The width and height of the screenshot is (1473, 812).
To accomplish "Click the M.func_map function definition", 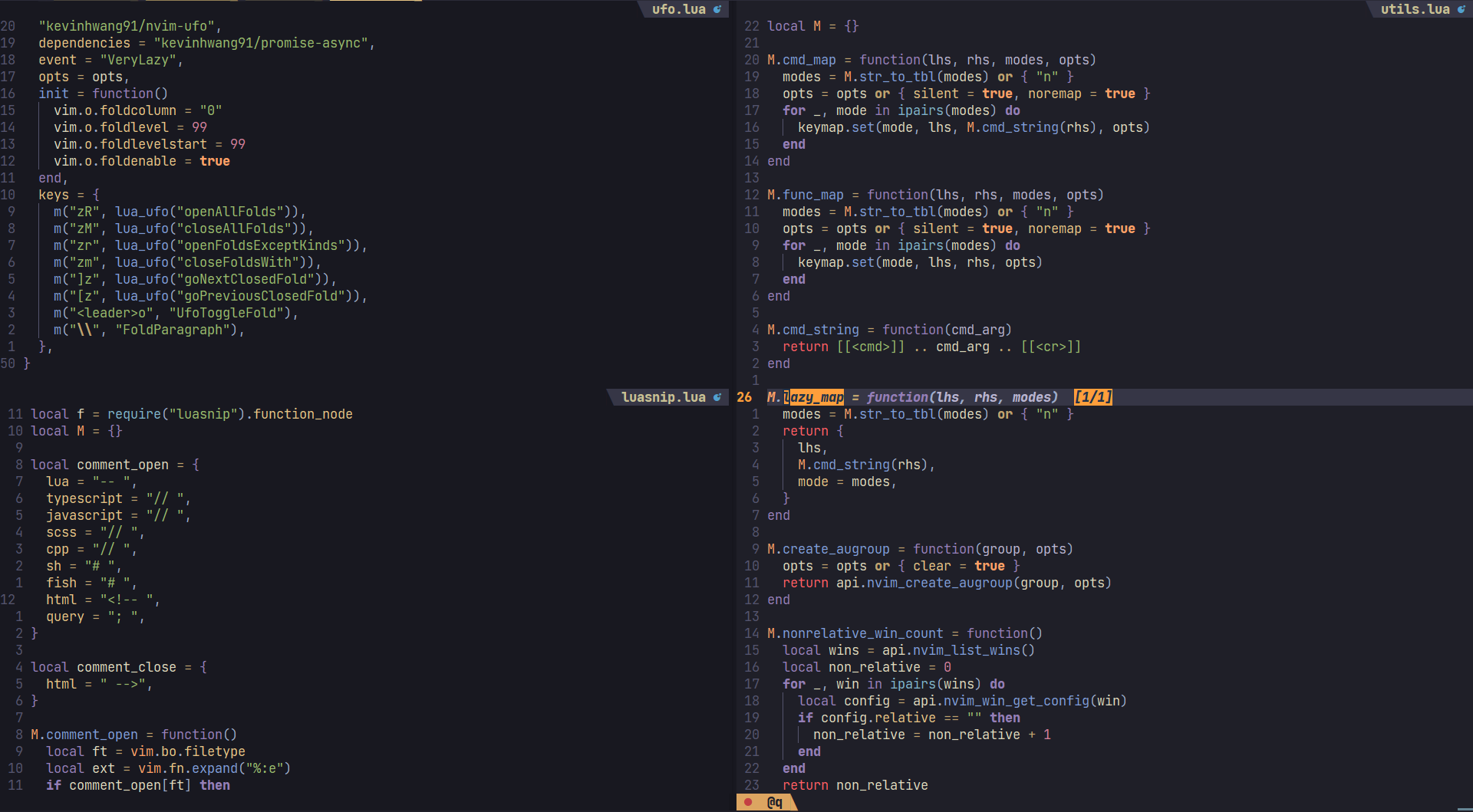I will tap(936, 195).
